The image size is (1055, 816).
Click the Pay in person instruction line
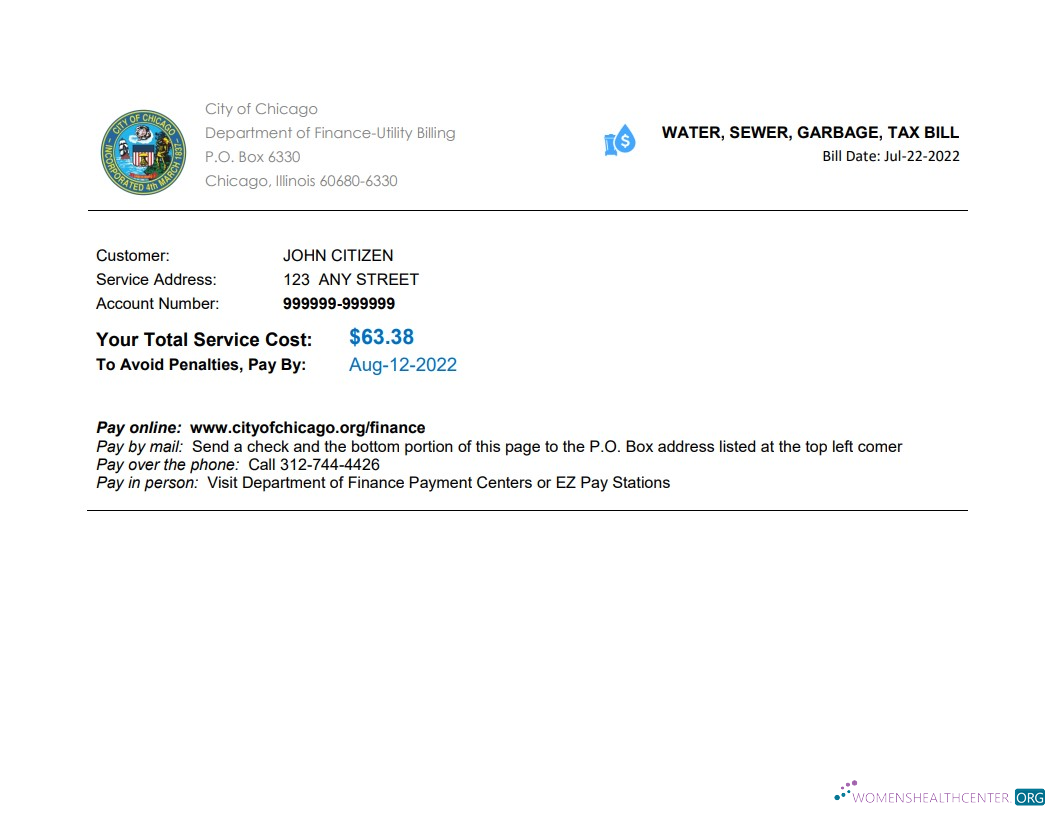pyautogui.click(x=383, y=482)
